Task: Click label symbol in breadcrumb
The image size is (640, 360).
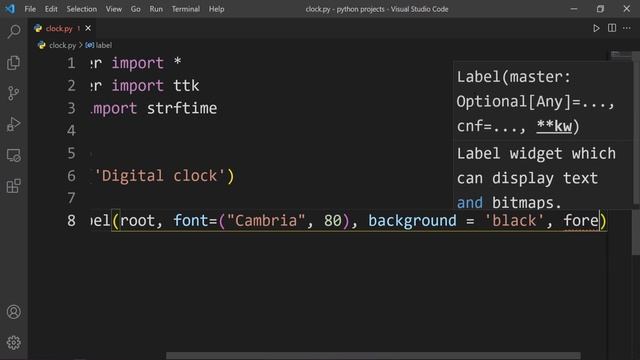Action: pos(103,45)
